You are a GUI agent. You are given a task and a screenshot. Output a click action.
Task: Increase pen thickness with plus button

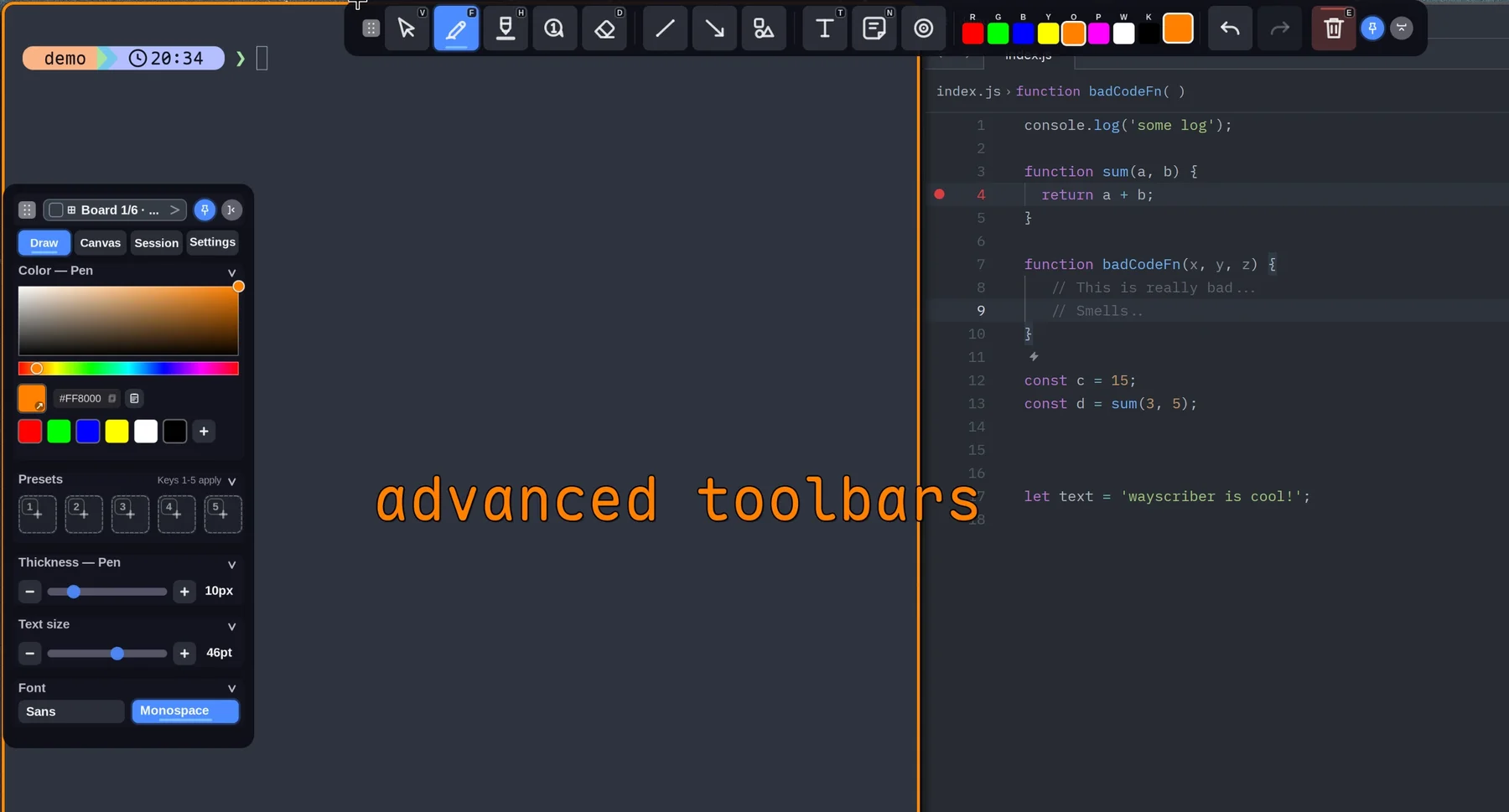click(x=184, y=592)
